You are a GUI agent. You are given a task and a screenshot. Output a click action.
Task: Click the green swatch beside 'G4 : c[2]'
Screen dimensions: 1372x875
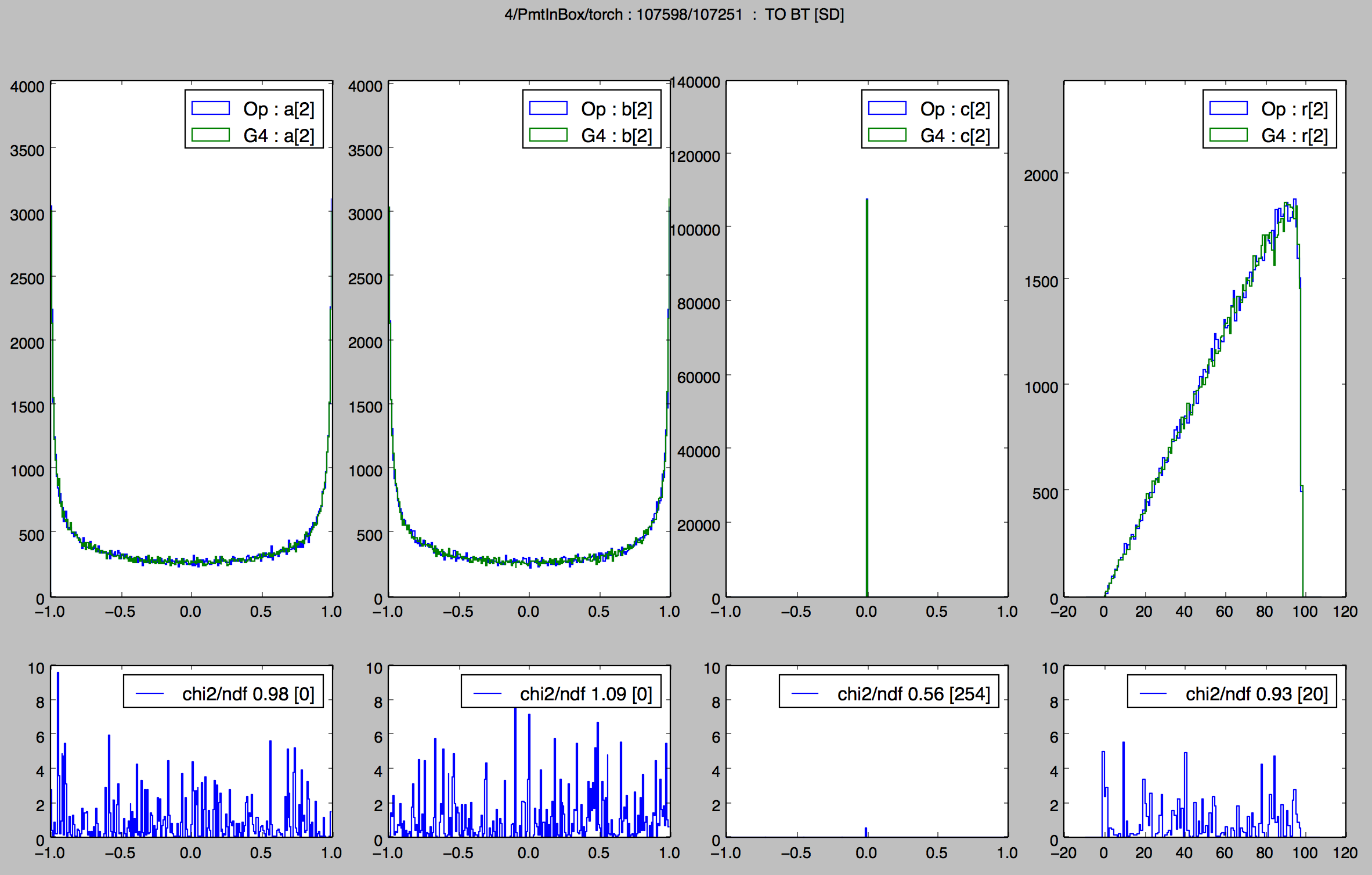pos(887,135)
